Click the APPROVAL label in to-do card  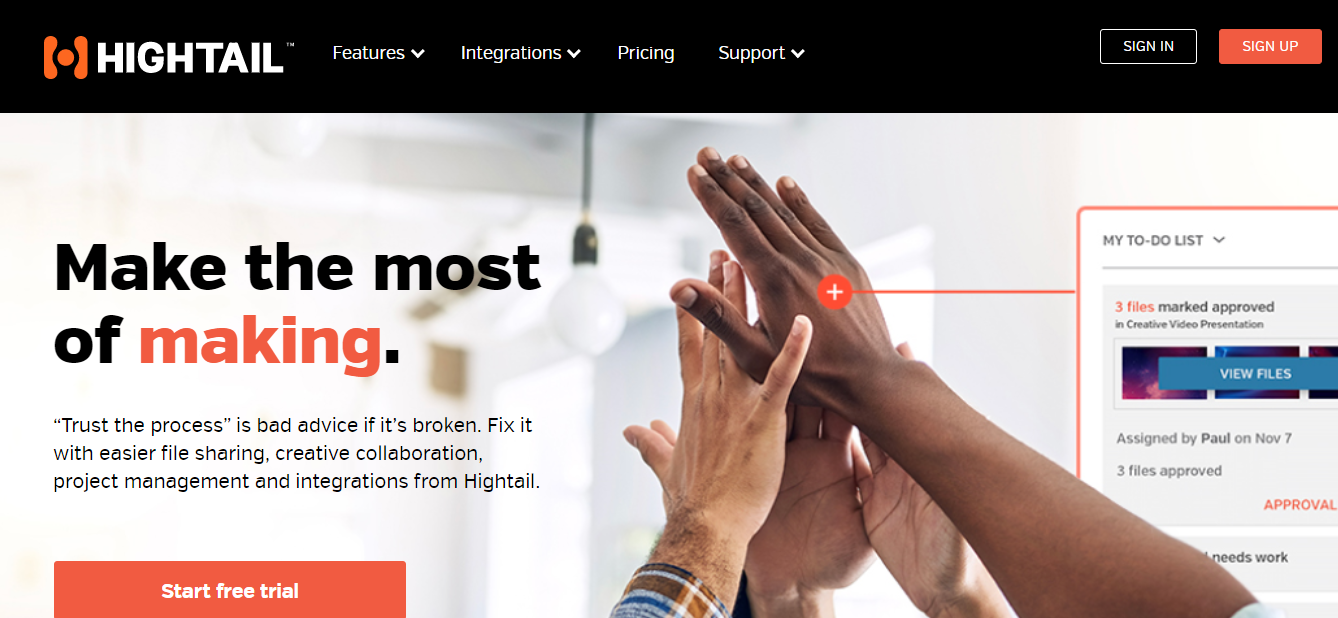pyautogui.click(x=1300, y=505)
